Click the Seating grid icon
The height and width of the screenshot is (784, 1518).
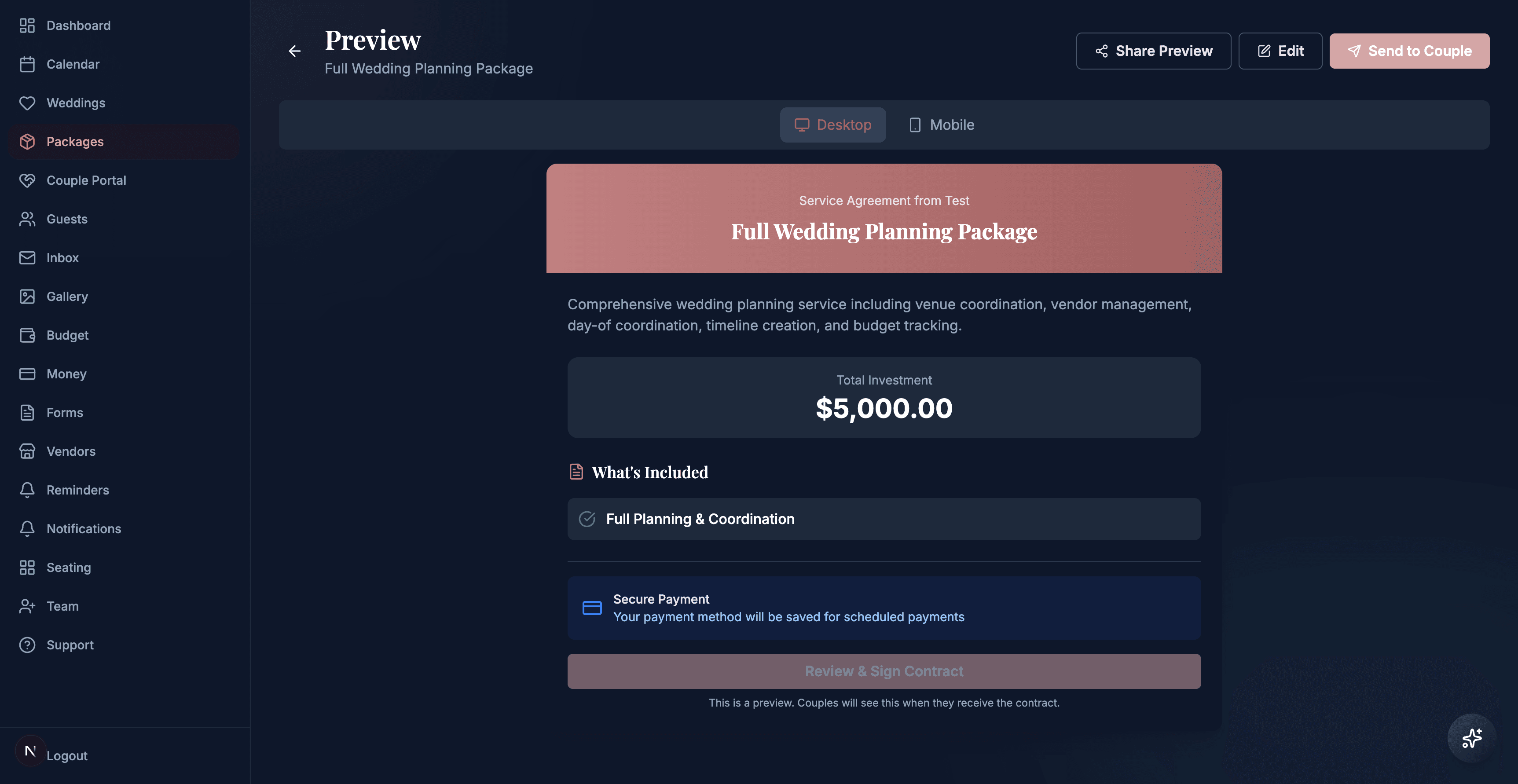[x=28, y=567]
